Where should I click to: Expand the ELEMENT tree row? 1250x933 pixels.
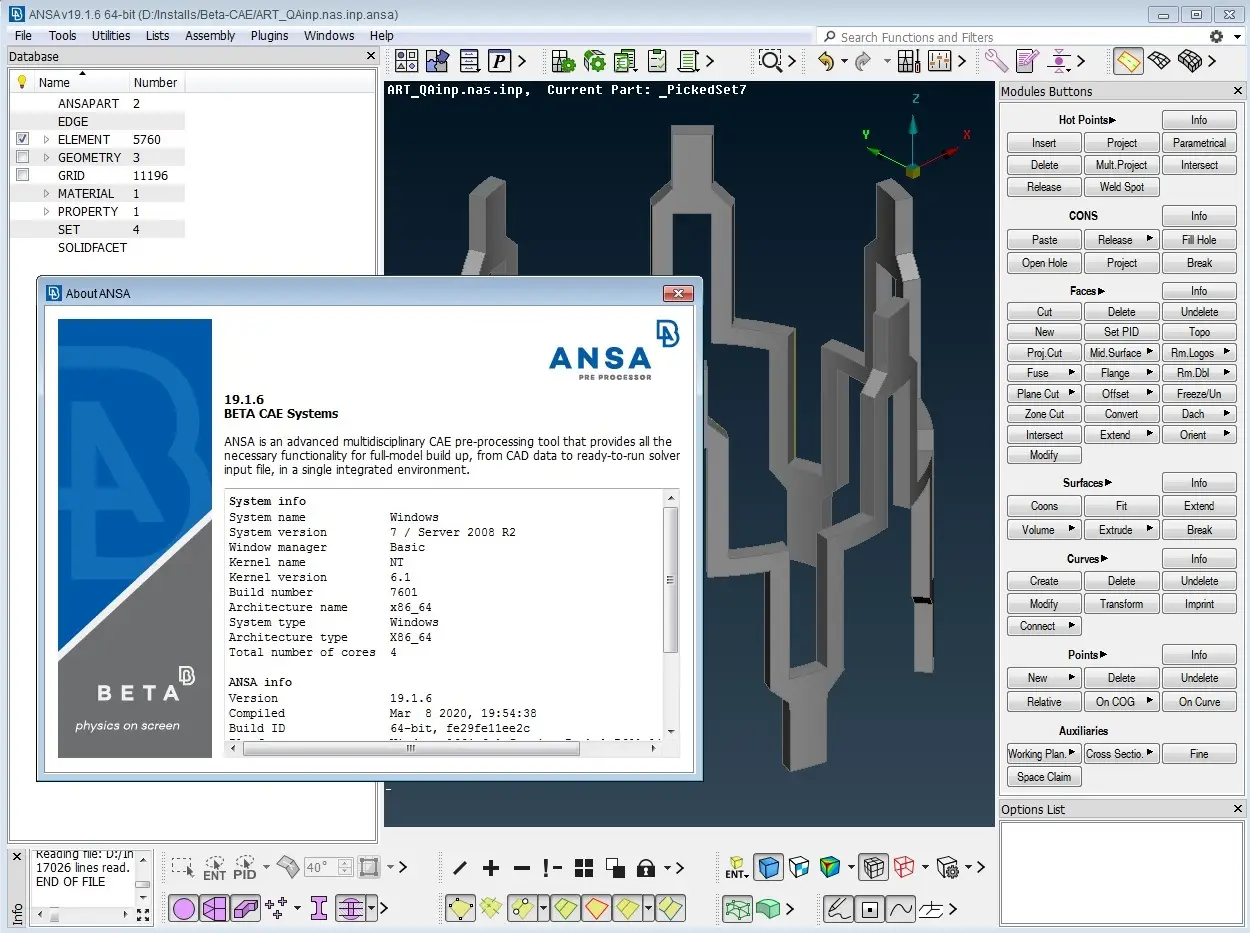47,139
